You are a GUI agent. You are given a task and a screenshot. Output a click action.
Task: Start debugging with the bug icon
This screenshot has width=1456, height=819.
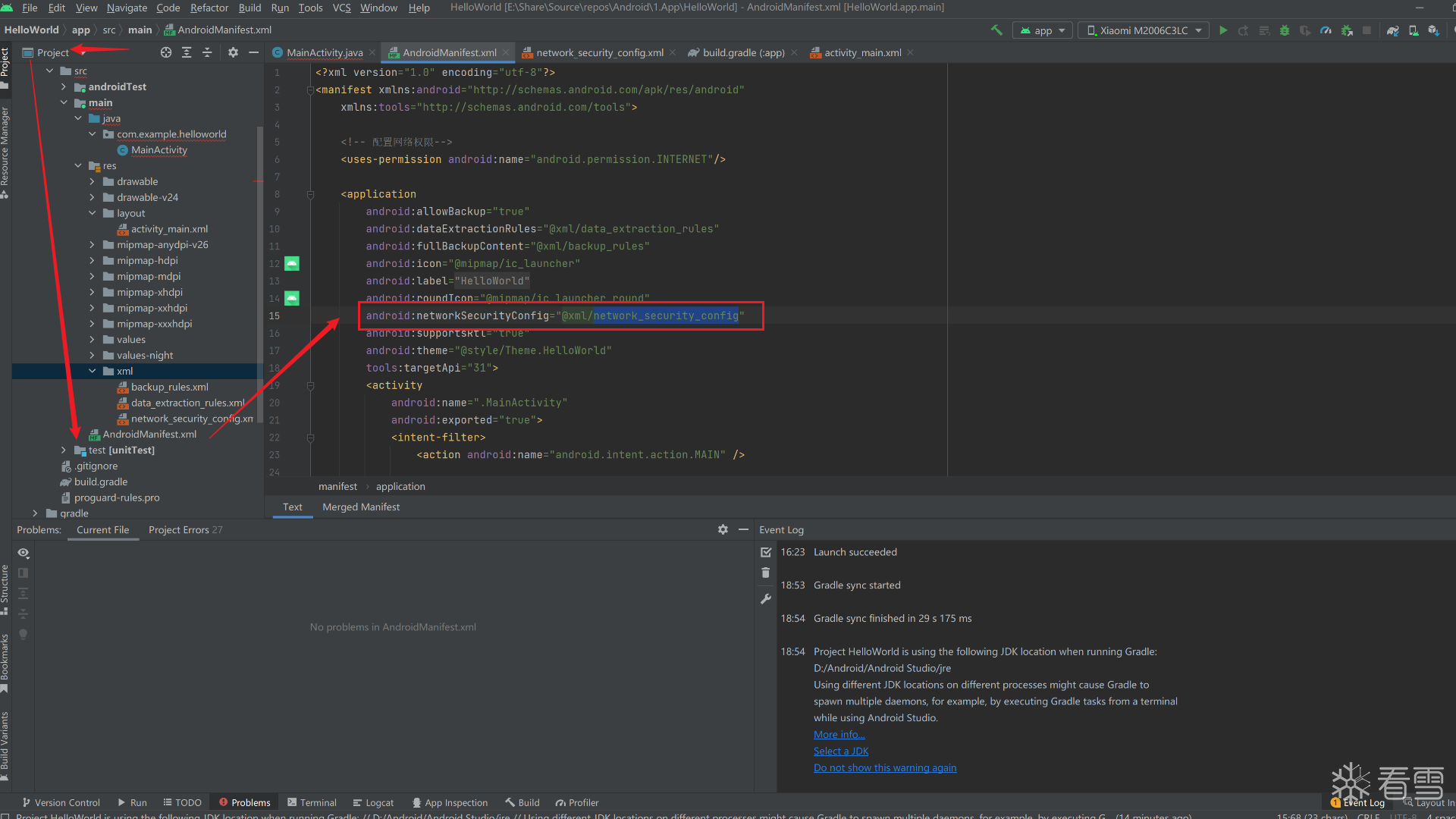(x=1285, y=30)
